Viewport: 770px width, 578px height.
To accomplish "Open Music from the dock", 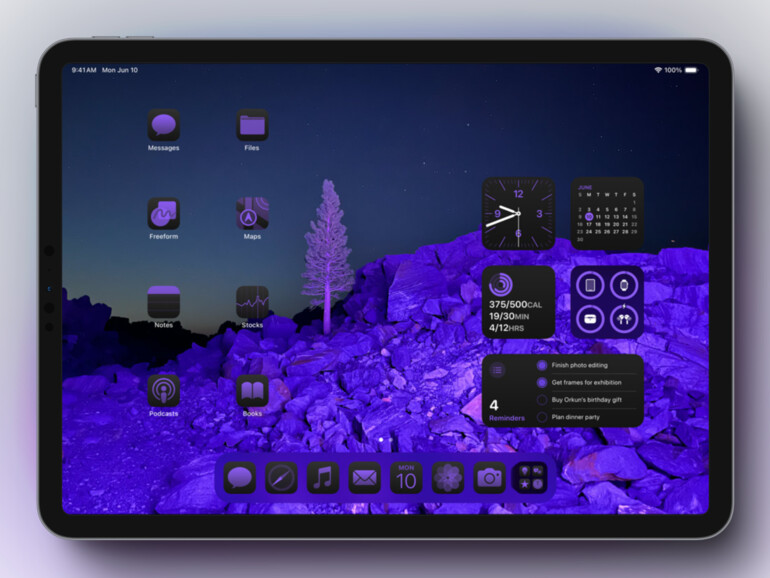I will pos(323,478).
